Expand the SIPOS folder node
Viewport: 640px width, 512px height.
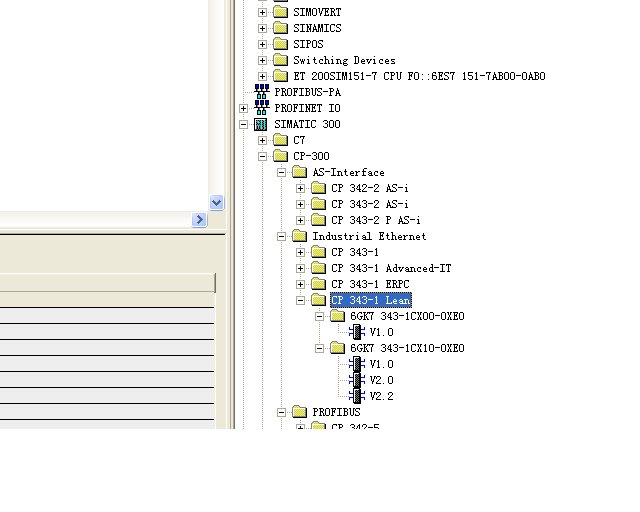tap(262, 44)
